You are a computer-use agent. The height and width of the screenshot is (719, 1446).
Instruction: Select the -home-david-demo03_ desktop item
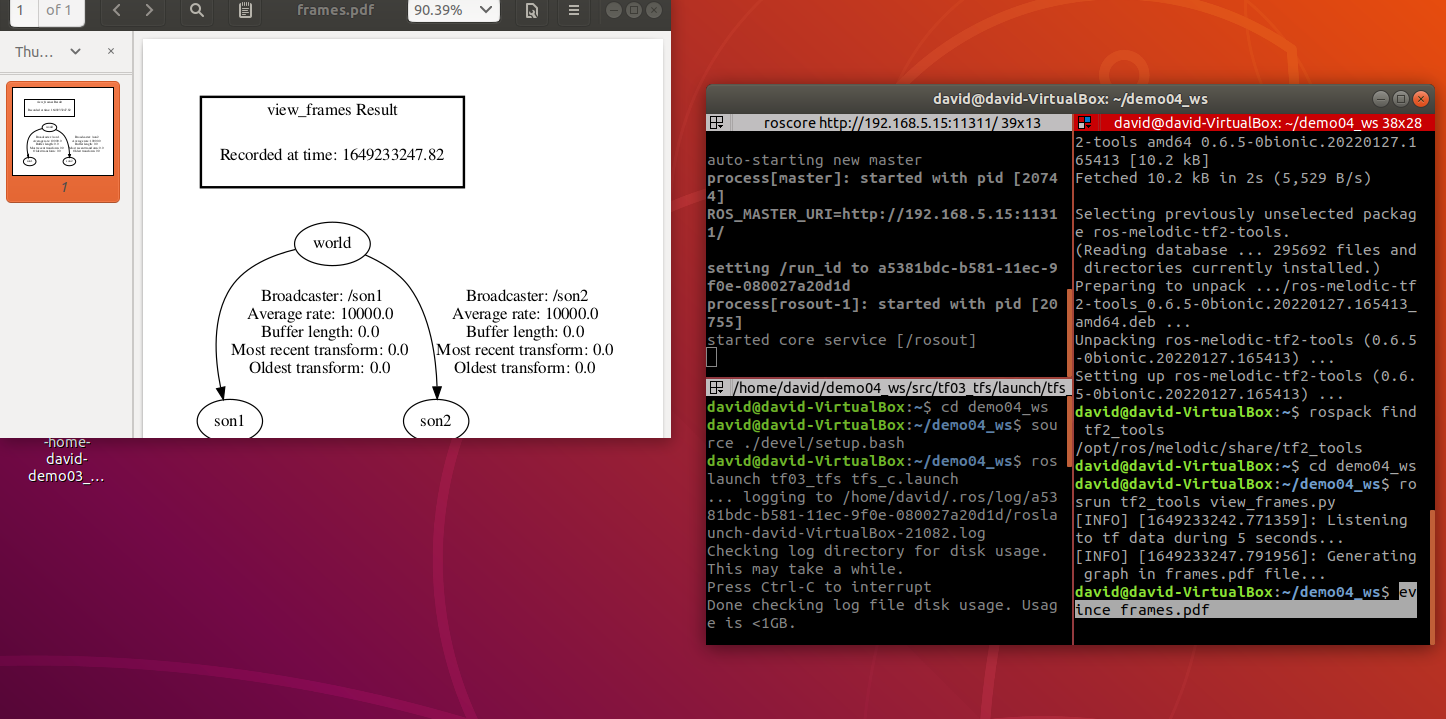(x=66, y=458)
